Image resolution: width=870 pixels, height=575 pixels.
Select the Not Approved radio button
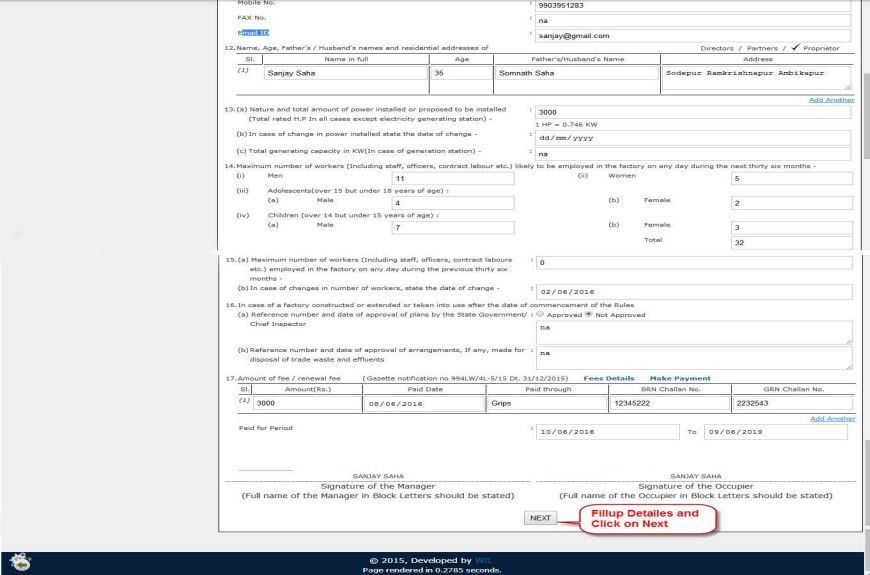coord(589,314)
